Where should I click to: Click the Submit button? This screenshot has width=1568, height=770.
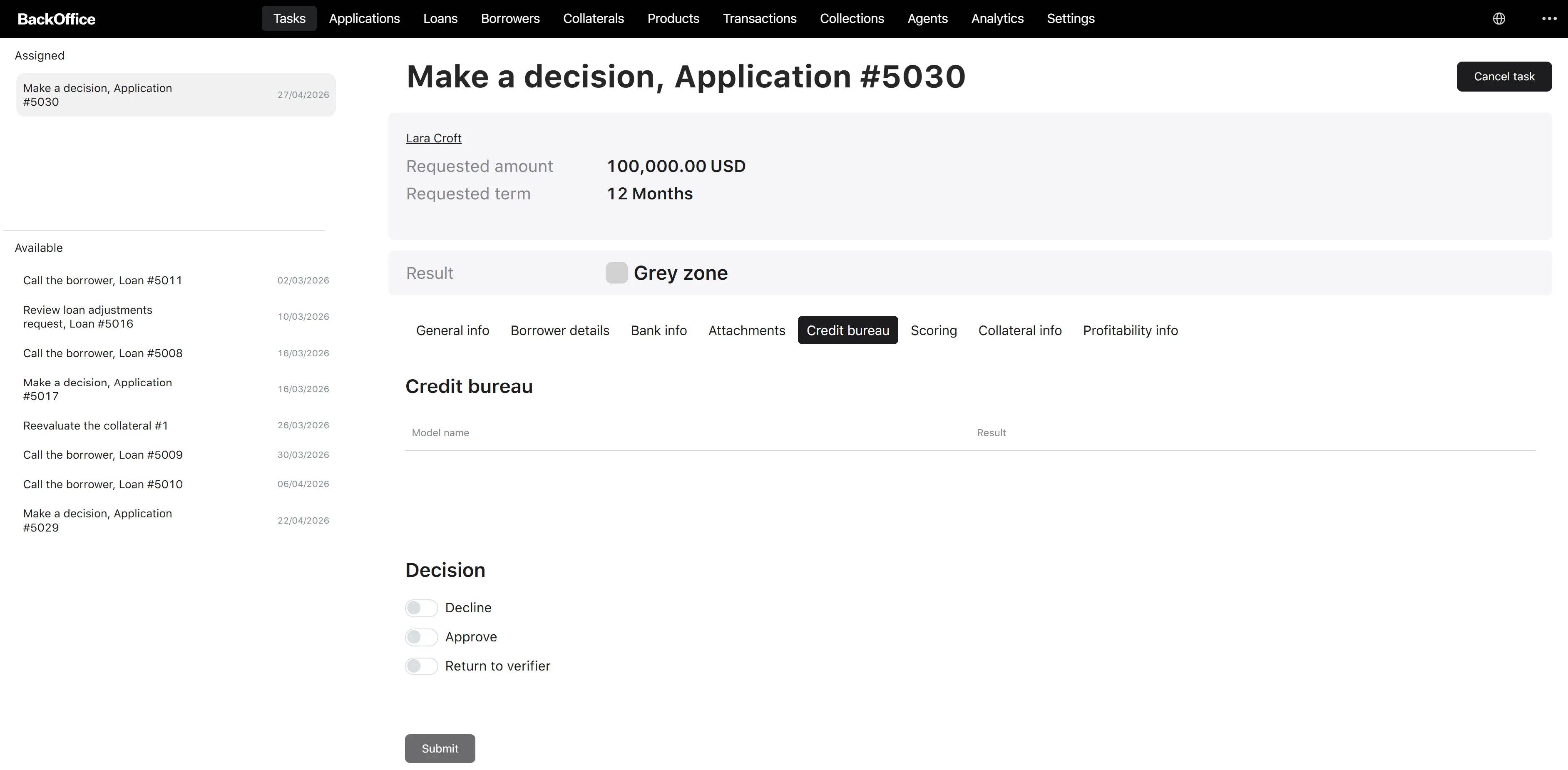[440, 749]
